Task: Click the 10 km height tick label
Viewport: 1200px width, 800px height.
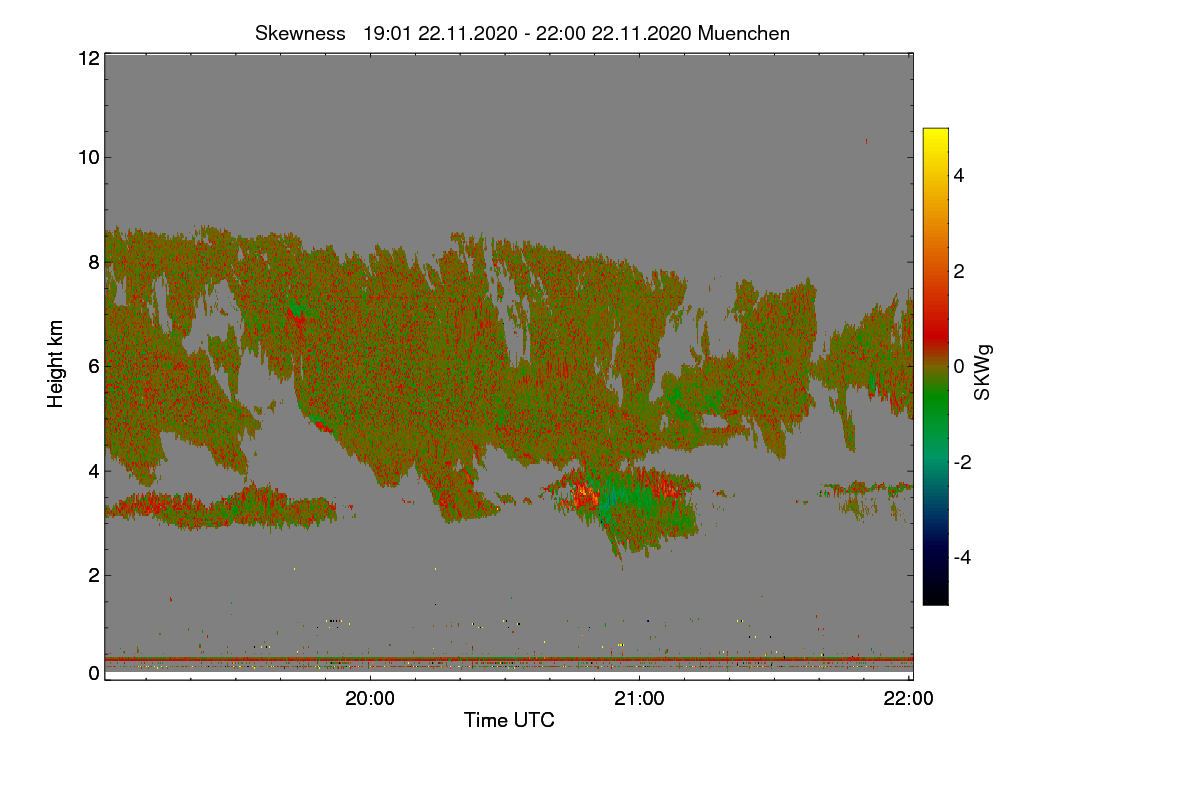Action: (89, 157)
